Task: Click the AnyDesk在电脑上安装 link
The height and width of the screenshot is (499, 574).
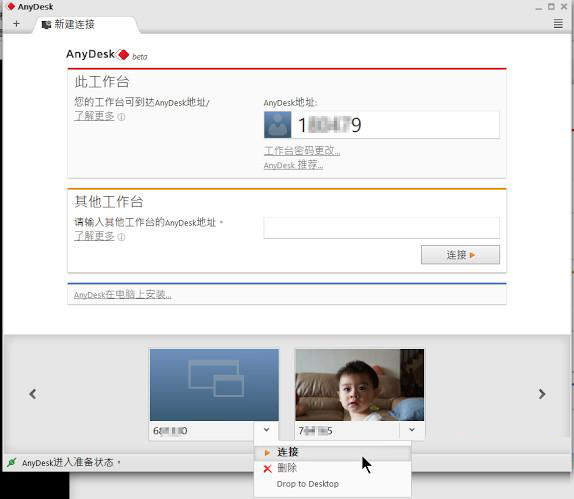Action: click(x=123, y=294)
